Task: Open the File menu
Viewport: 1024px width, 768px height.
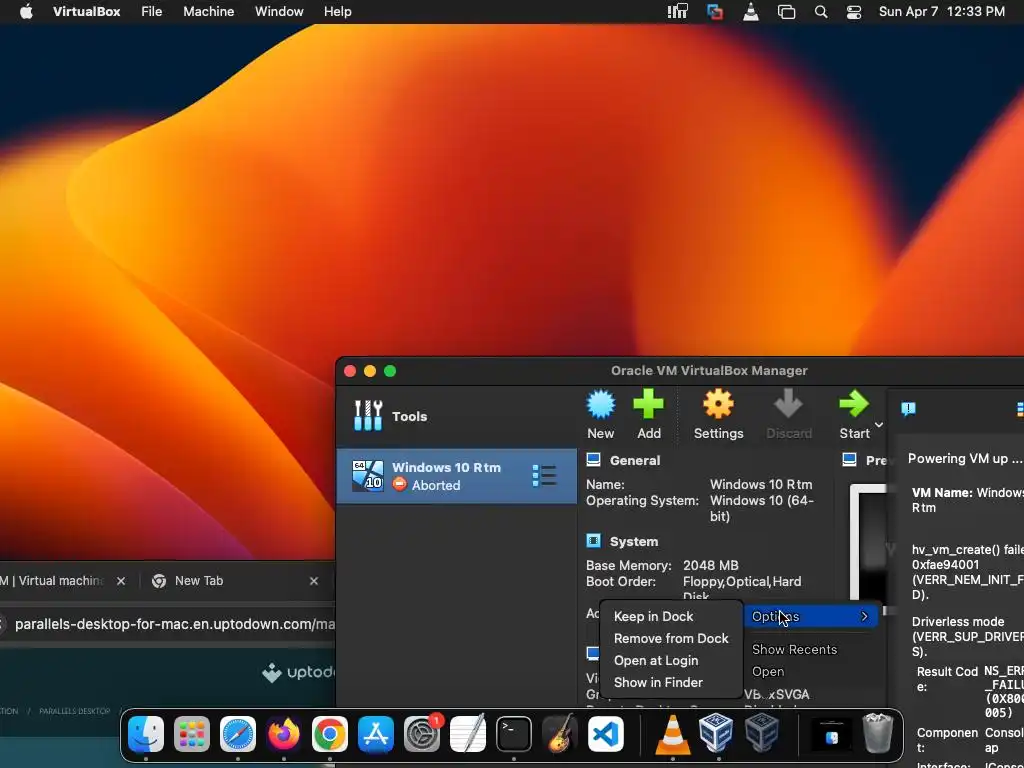Action: click(152, 12)
